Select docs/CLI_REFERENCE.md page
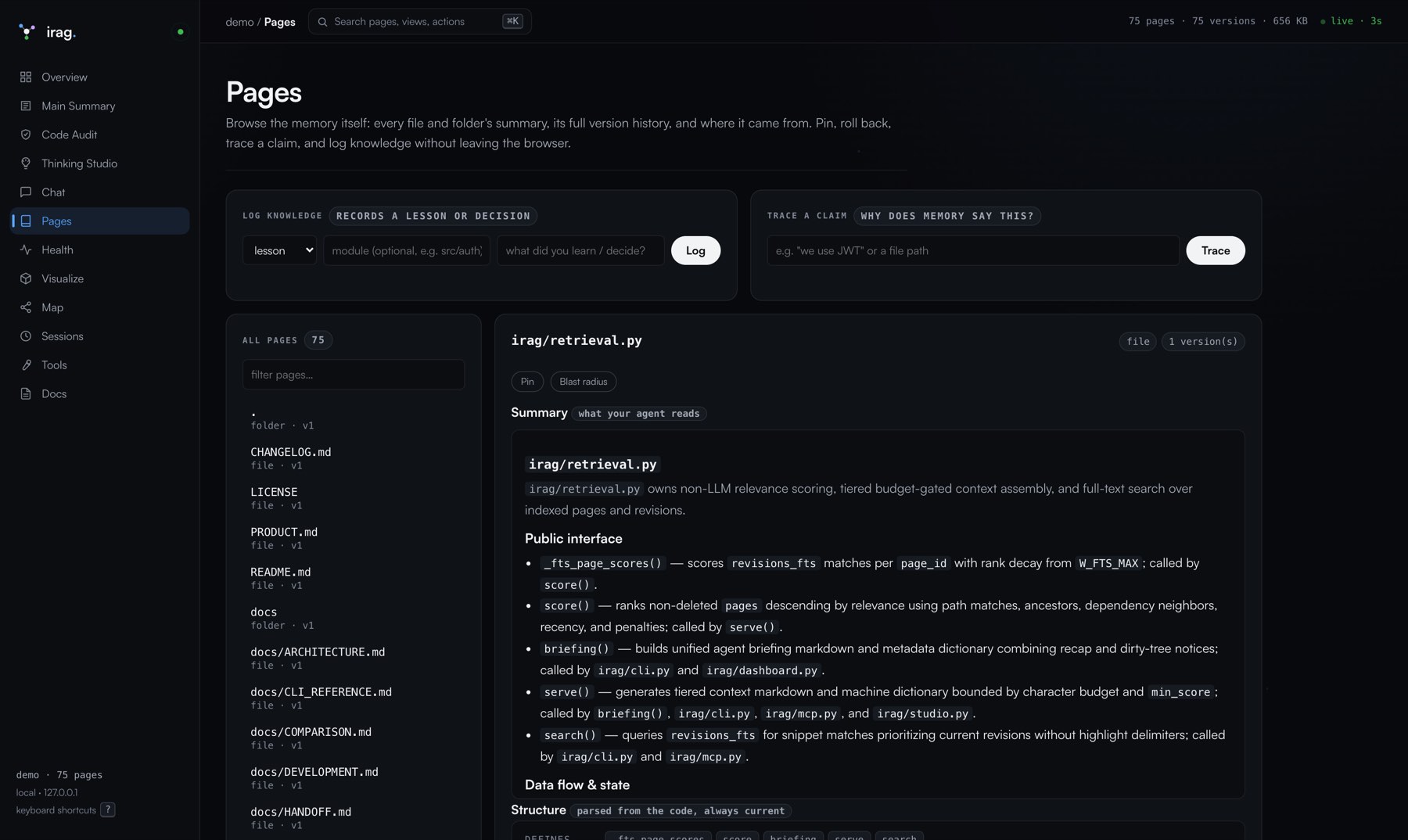The width and height of the screenshot is (1408, 840). 354,698
